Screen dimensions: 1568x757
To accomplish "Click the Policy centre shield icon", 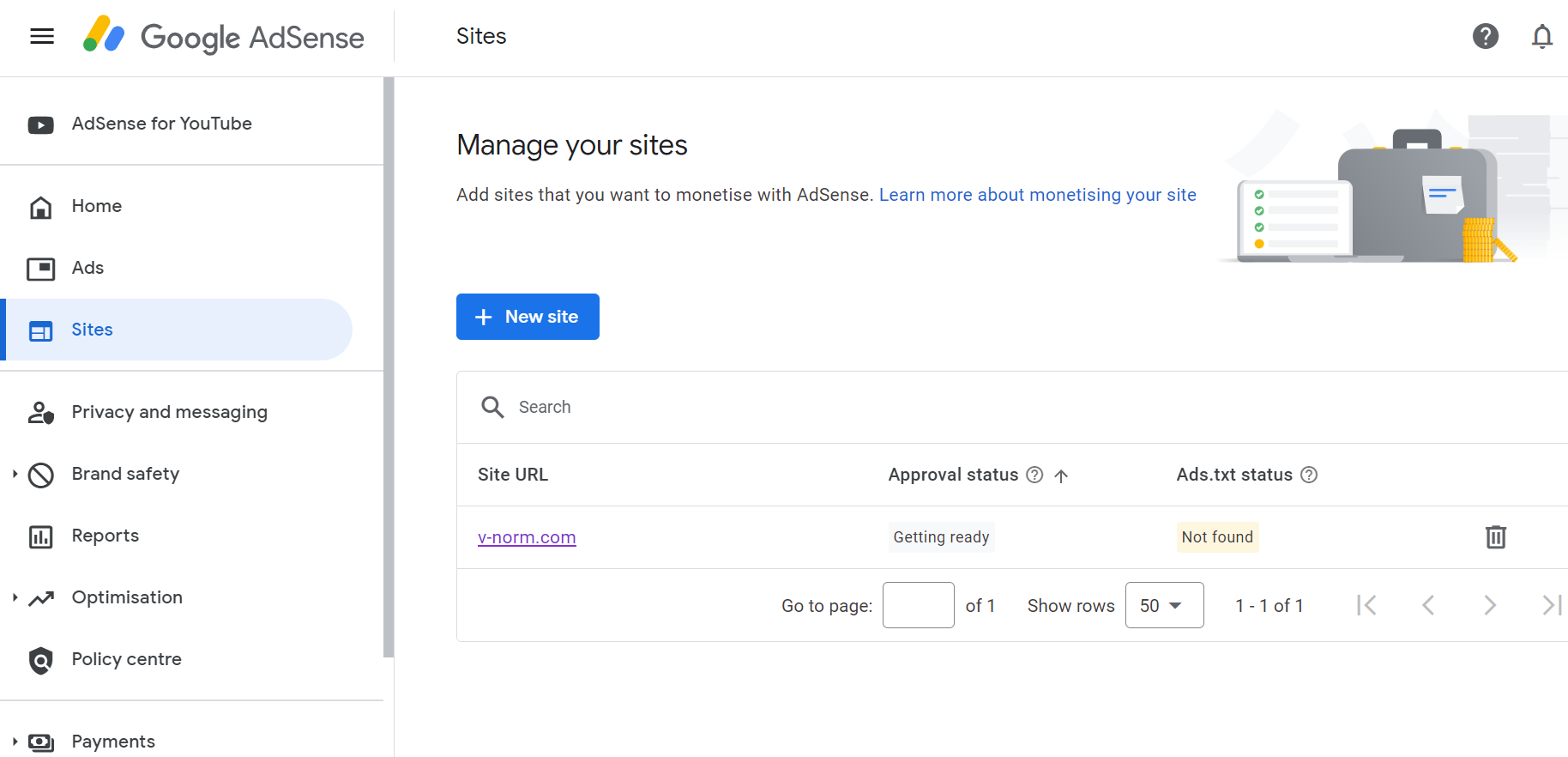I will (40, 660).
